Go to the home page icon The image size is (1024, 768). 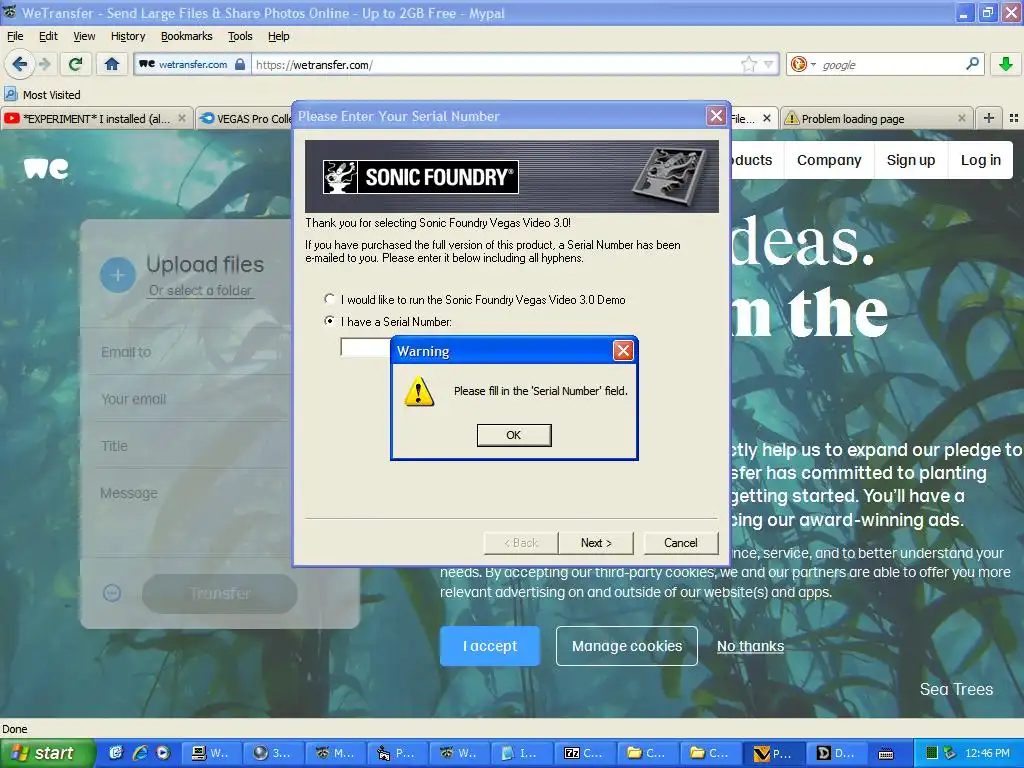(x=112, y=64)
